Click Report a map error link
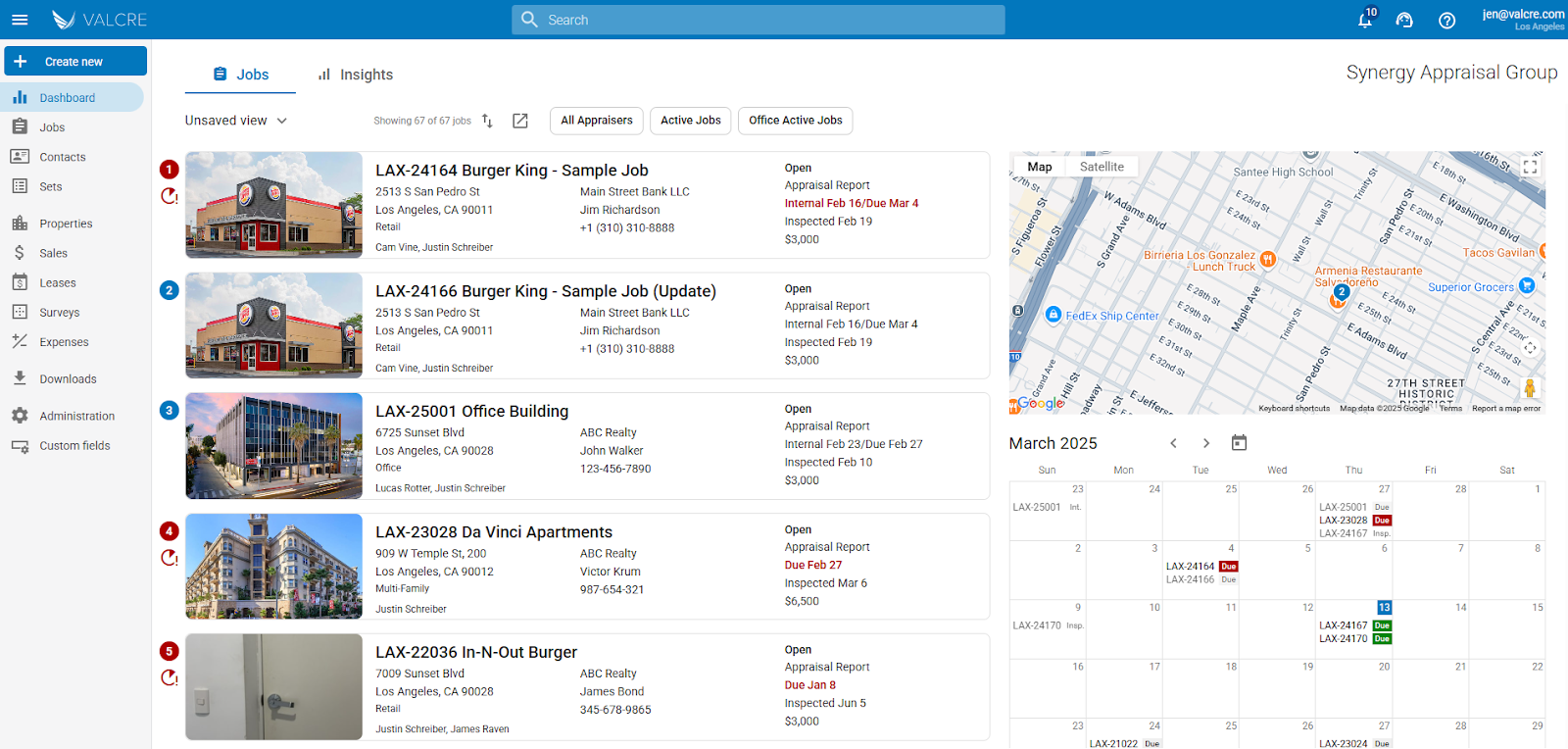Viewport: 1568px width, 749px height. (1506, 409)
